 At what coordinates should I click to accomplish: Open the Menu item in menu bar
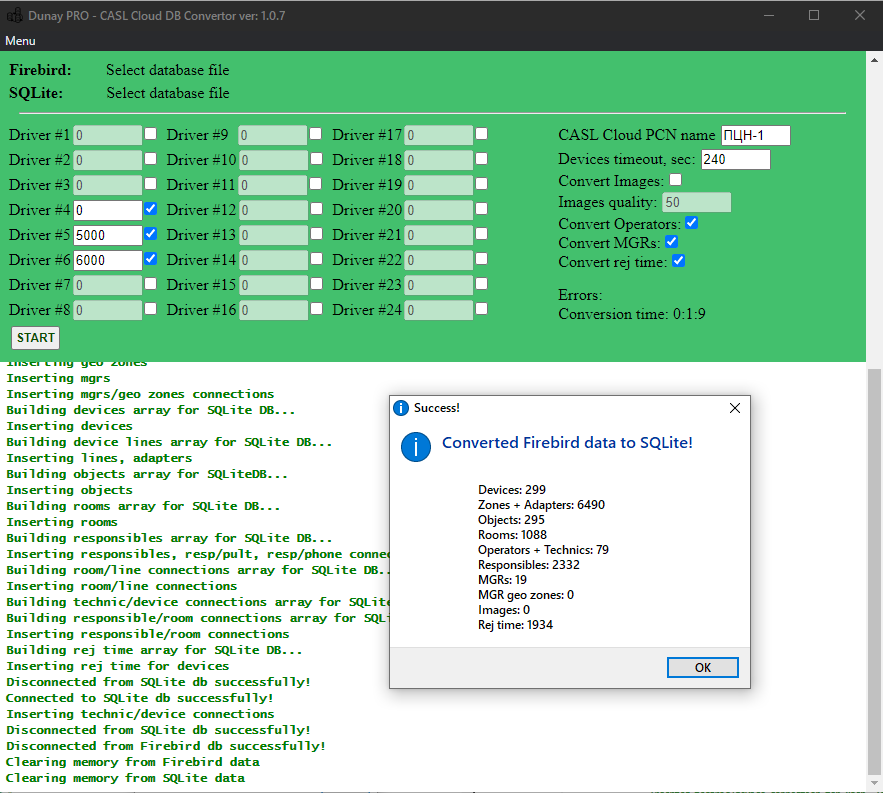pyautogui.click(x=20, y=41)
